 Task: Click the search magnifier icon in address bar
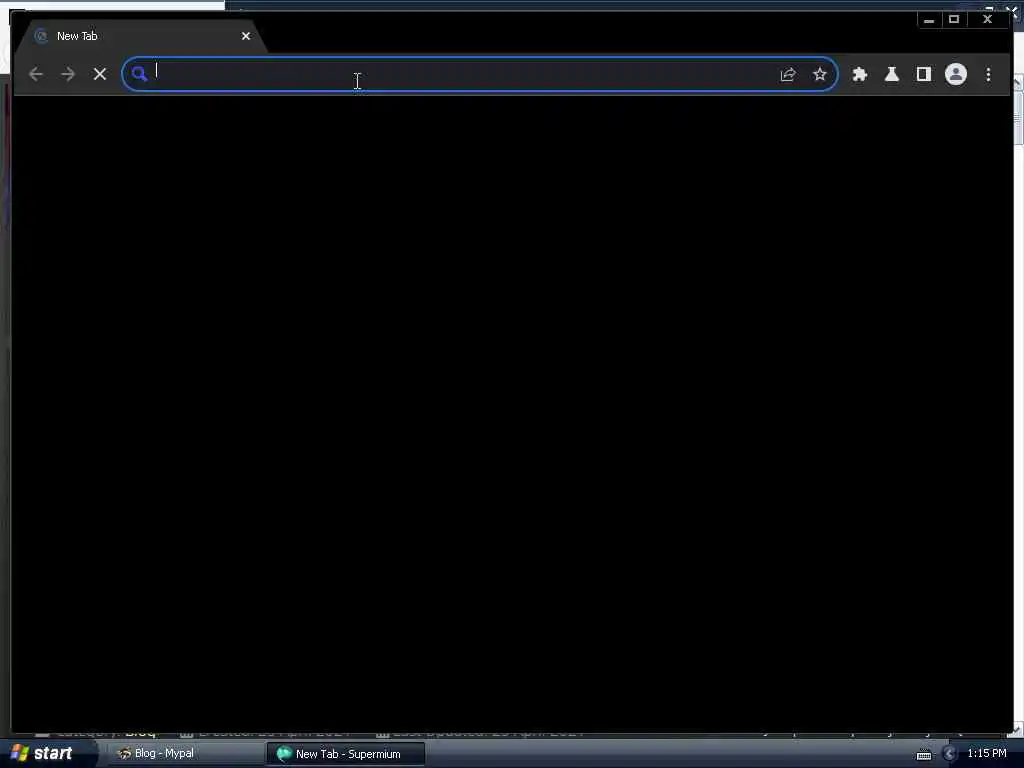[139, 74]
